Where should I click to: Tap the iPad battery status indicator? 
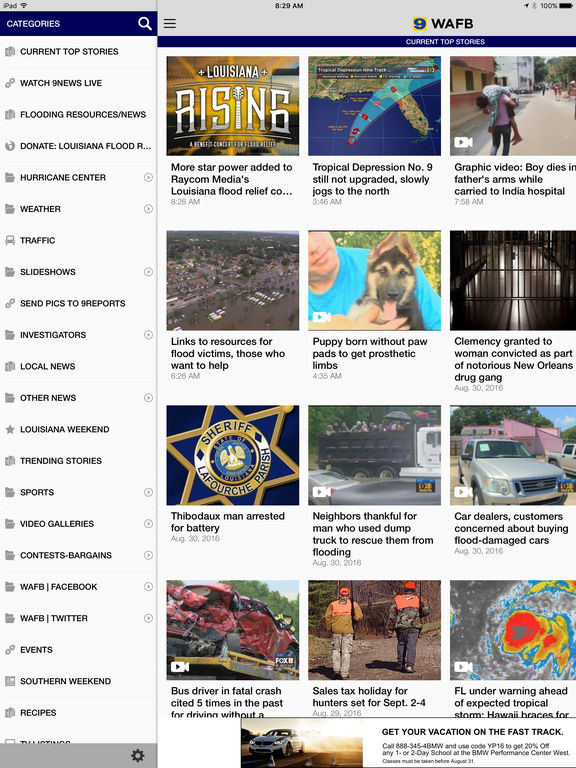point(565,6)
